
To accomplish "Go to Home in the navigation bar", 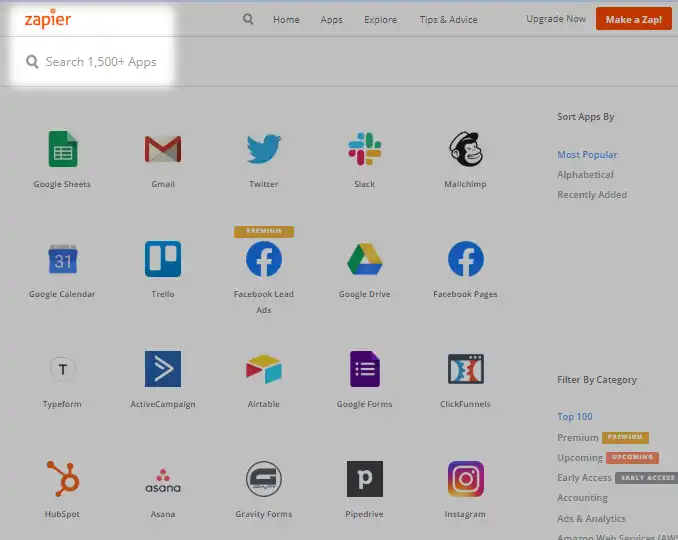I will coord(286,19).
